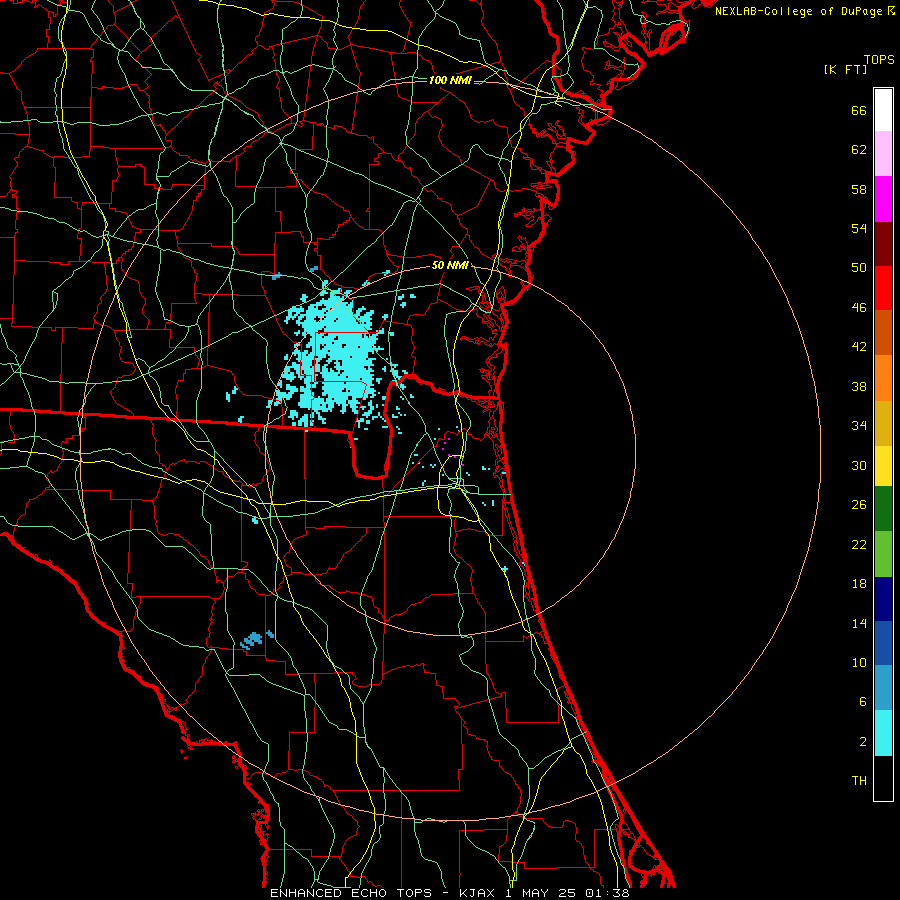Click the dark orange 46 color swatch
900x900 pixels.
[x=883, y=332]
